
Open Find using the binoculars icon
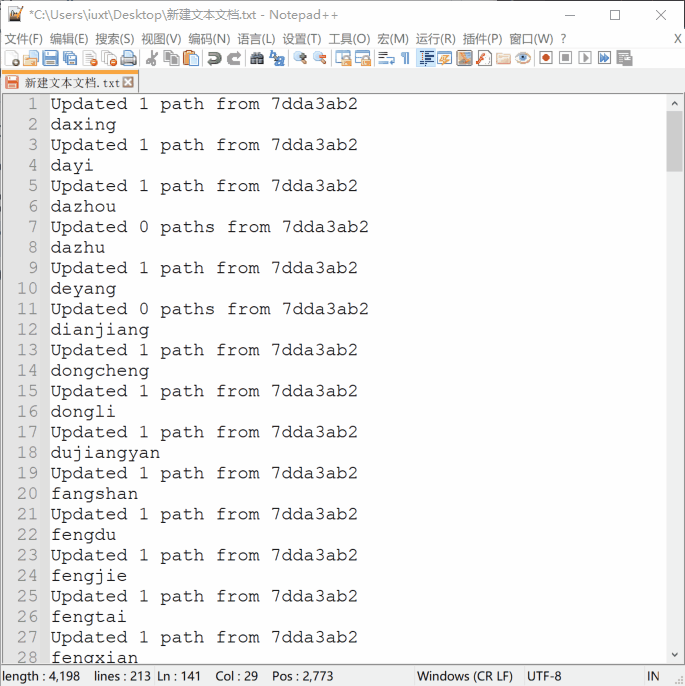coord(257,59)
